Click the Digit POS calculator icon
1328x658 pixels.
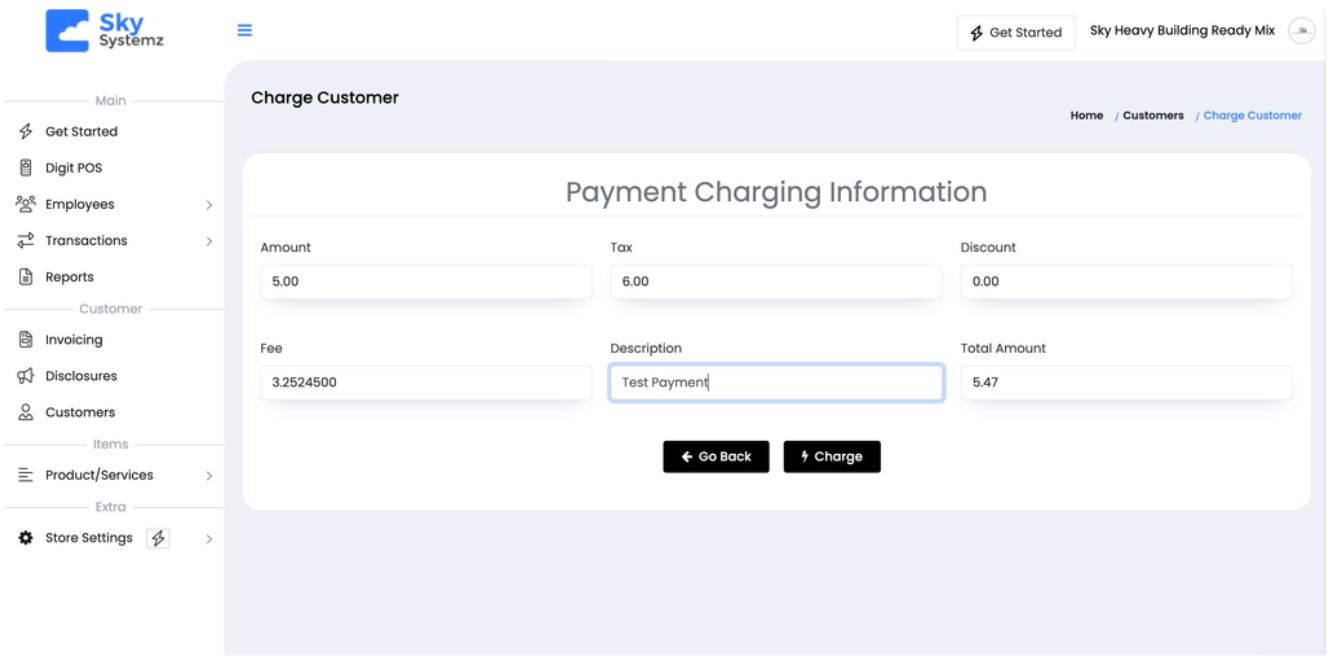click(x=26, y=168)
